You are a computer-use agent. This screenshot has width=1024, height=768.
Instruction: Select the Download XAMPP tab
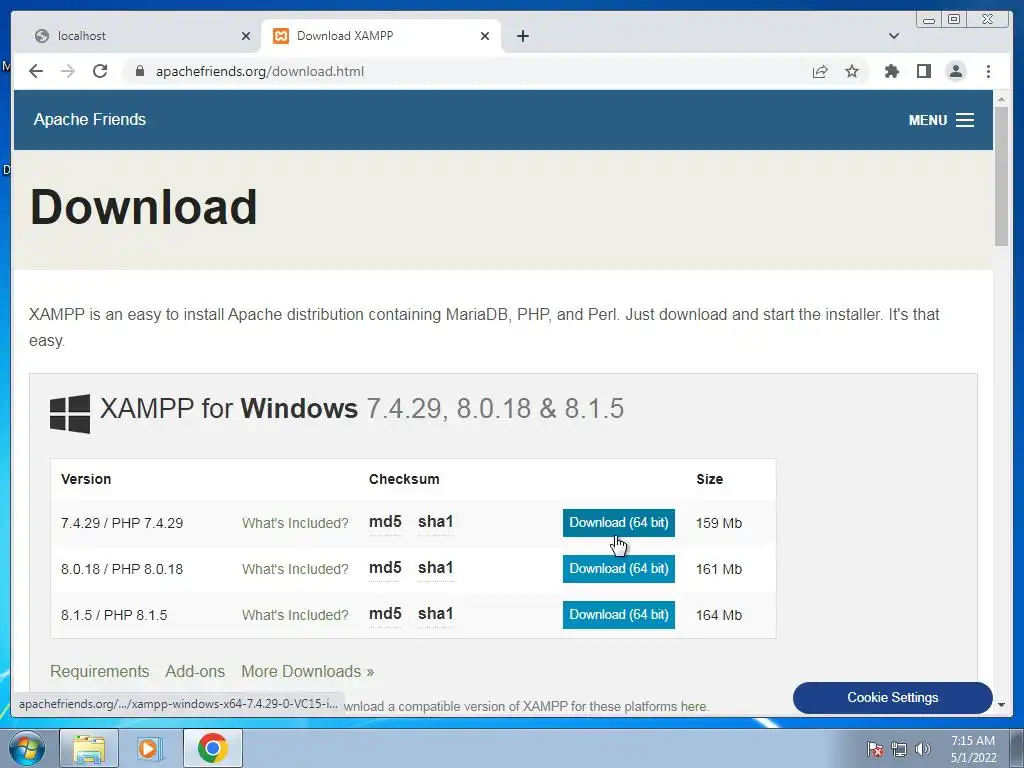click(381, 36)
